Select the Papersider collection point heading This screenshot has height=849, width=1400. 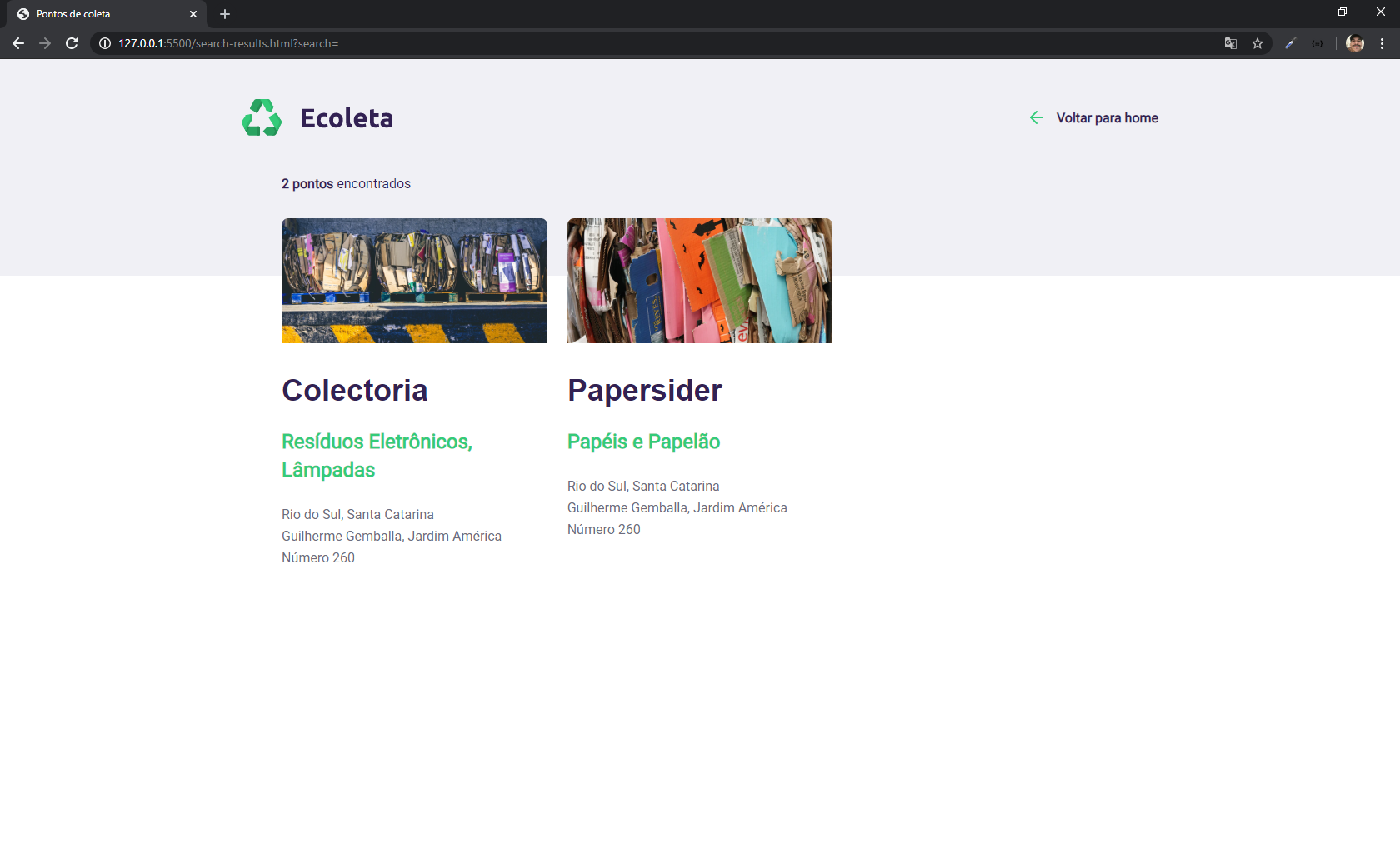click(645, 390)
